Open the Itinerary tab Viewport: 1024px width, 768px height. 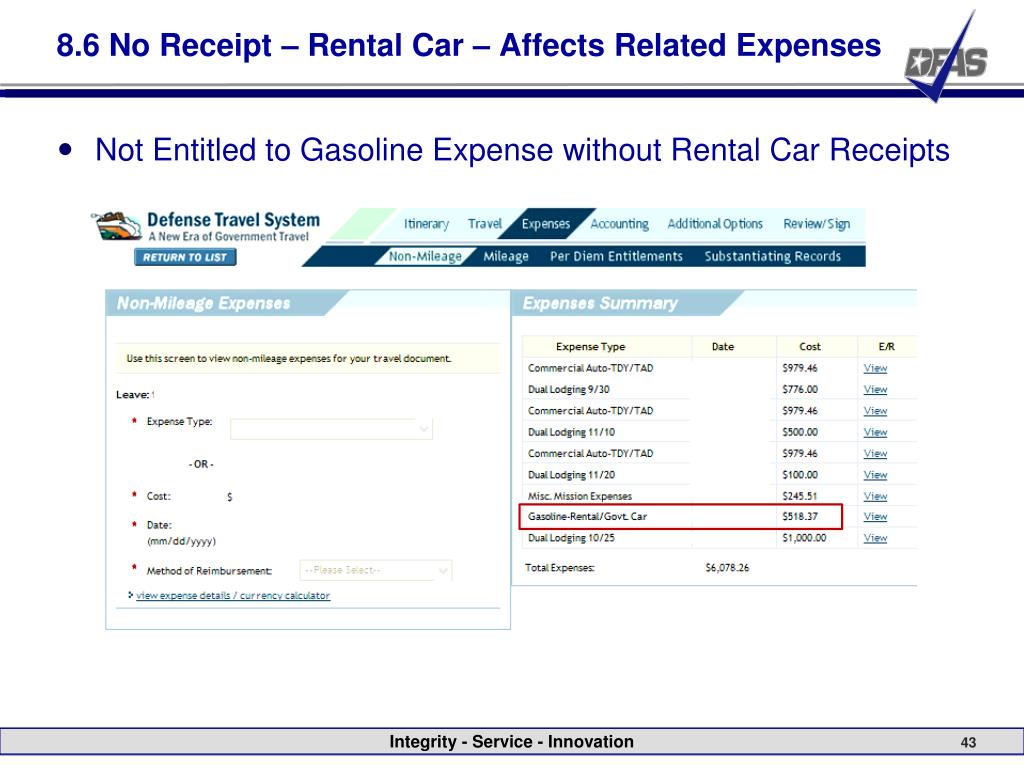(x=426, y=224)
